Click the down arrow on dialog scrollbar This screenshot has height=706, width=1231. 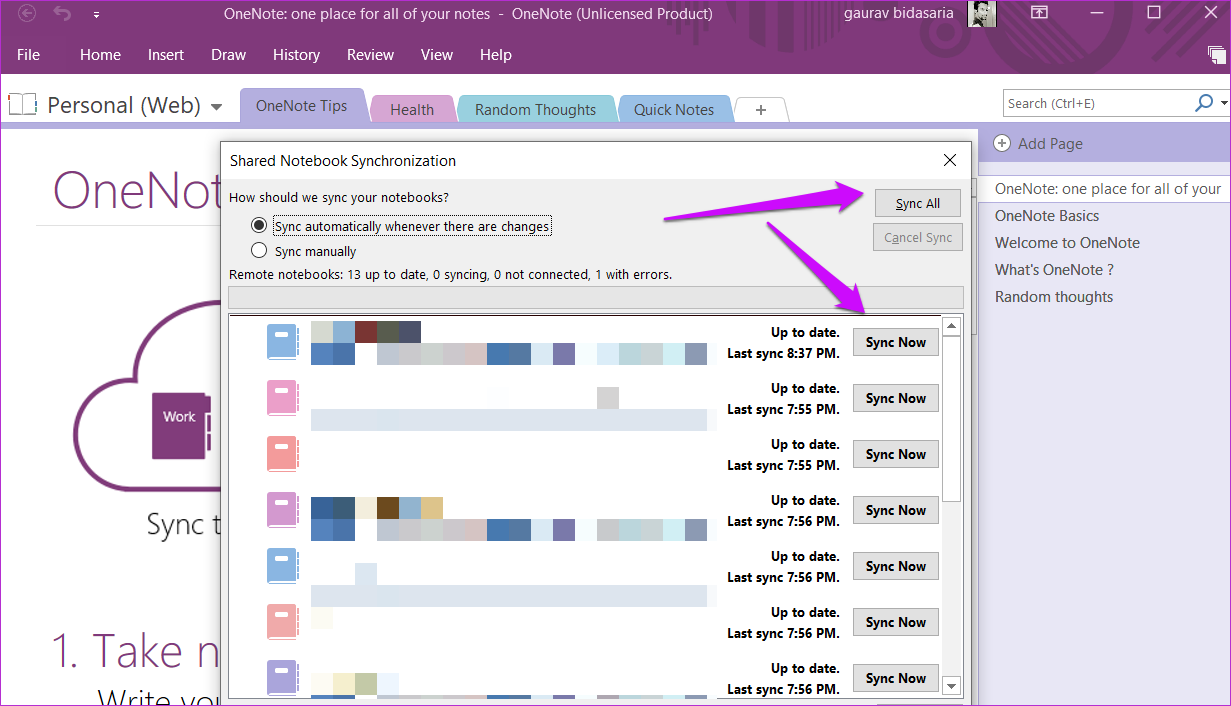950,686
